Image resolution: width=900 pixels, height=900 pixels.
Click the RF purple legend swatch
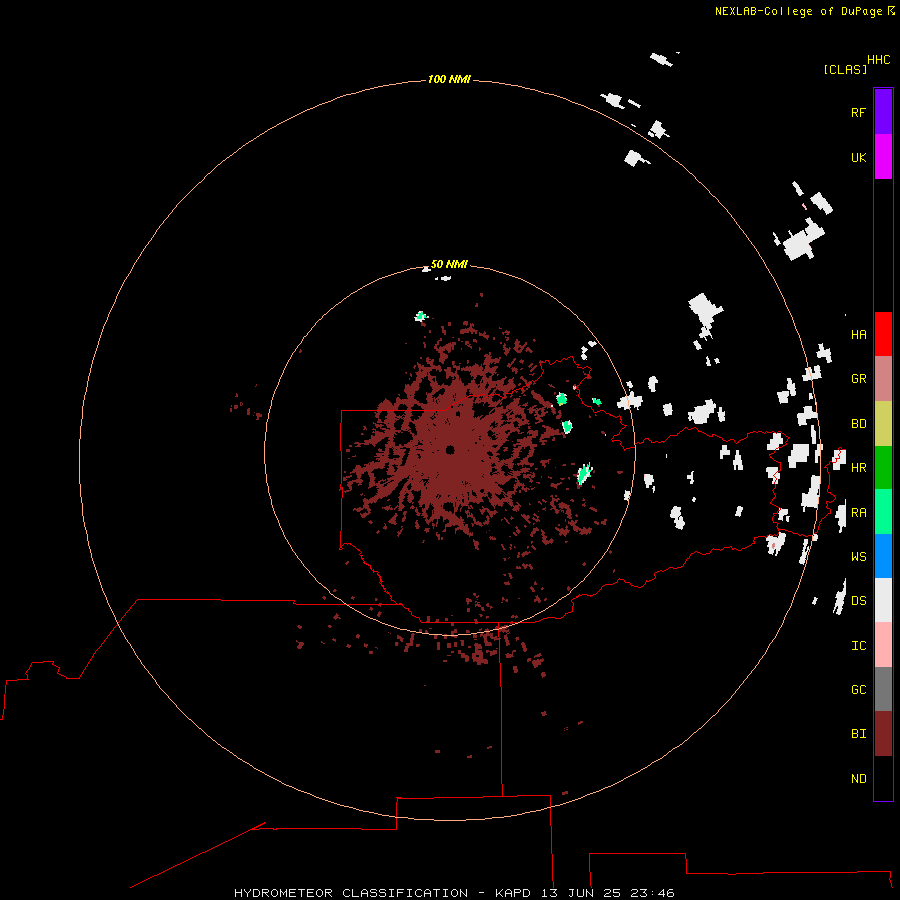click(883, 112)
